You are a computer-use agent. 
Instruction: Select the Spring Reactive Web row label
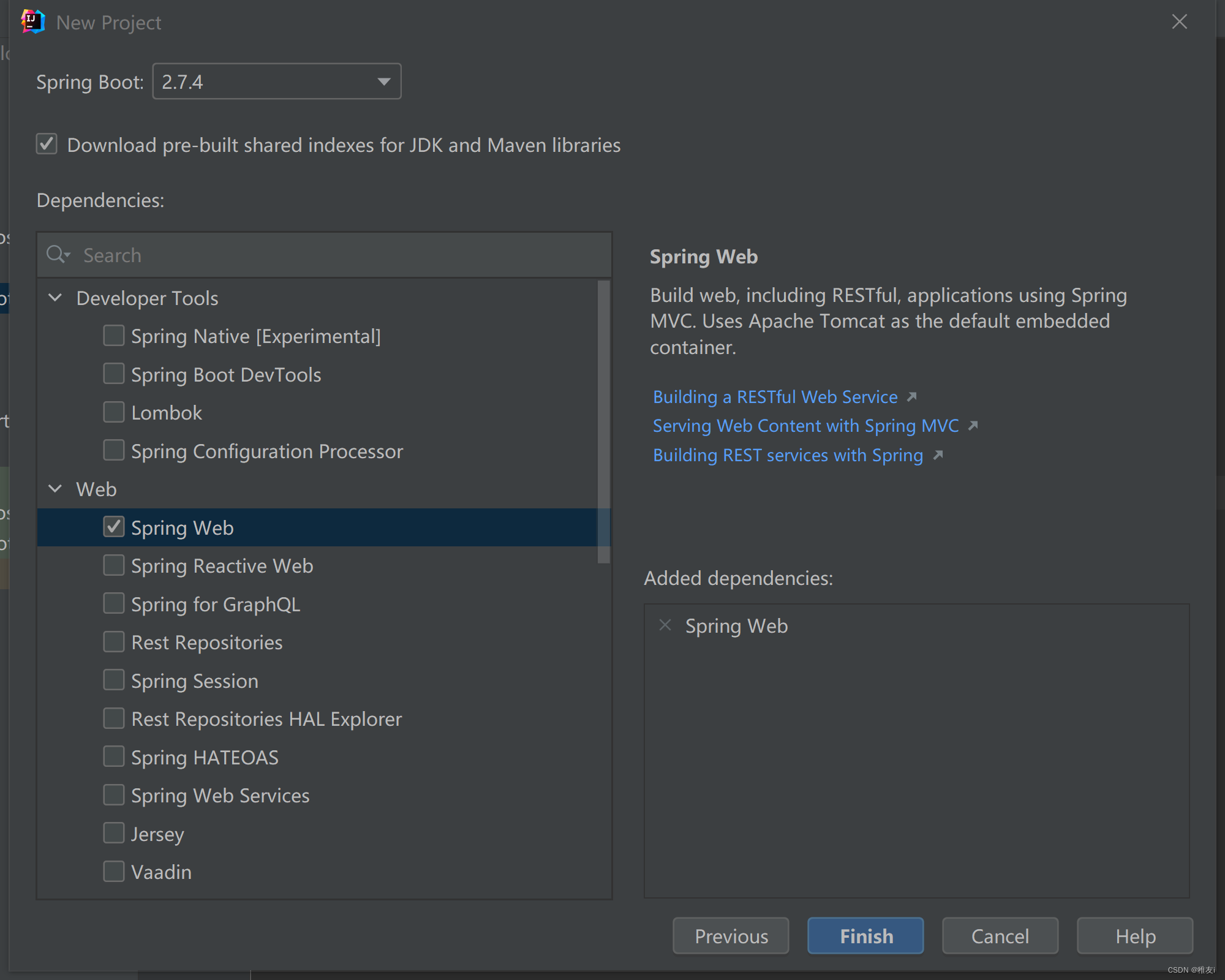(222, 566)
